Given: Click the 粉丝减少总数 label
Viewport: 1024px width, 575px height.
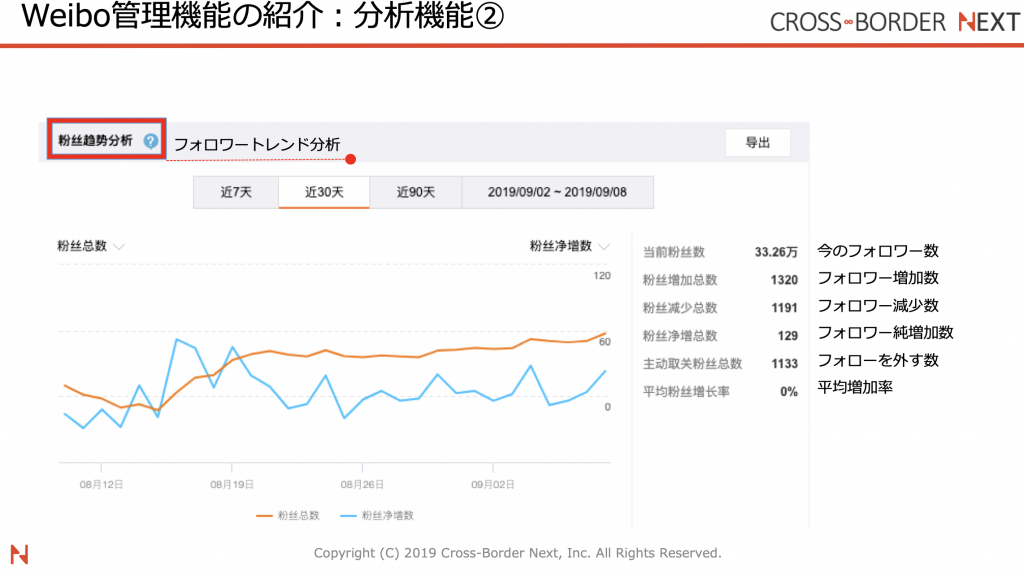Looking at the screenshot, I should (680, 308).
